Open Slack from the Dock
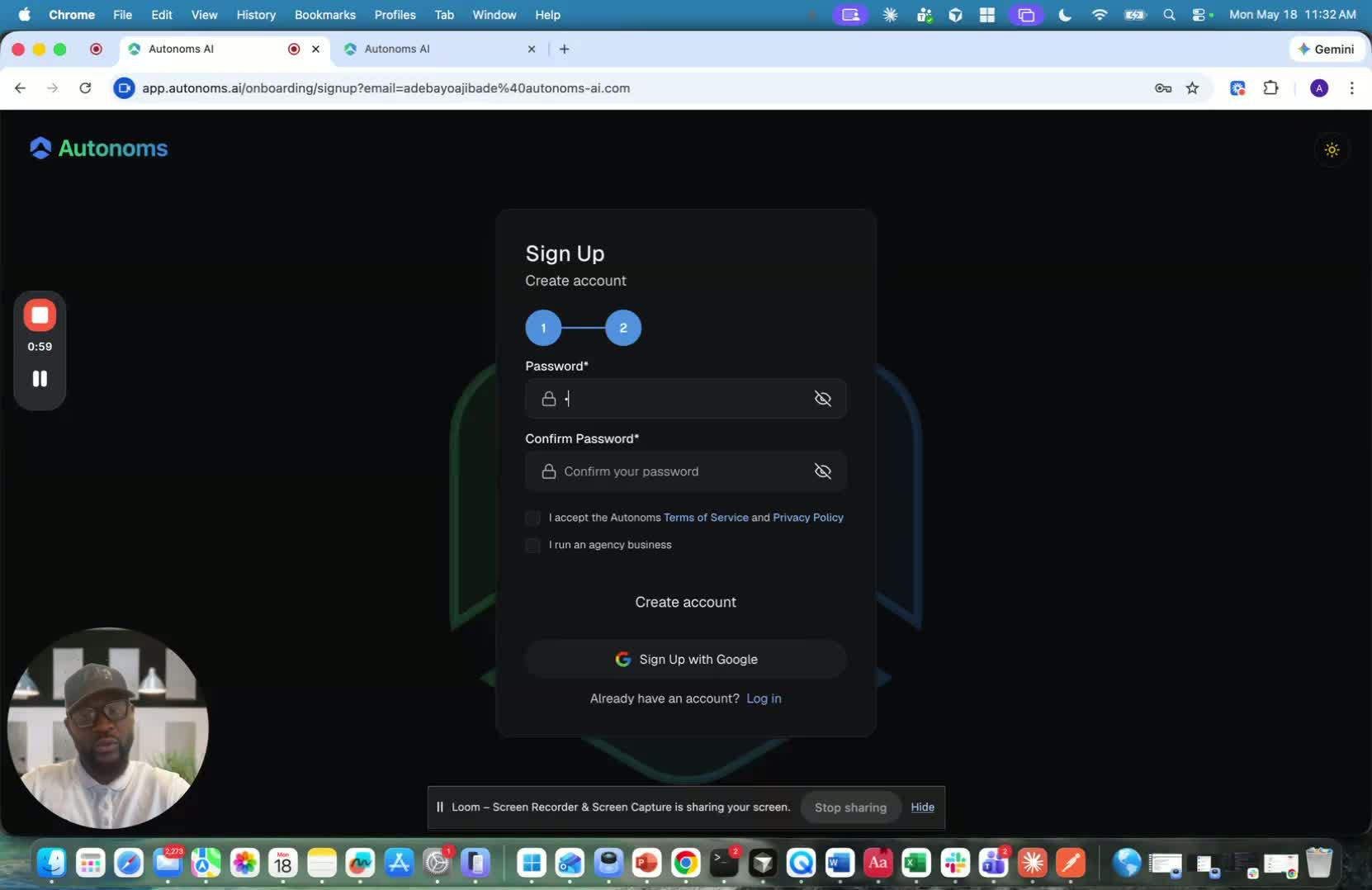This screenshot has height=890, width=1372. (955, 863)
